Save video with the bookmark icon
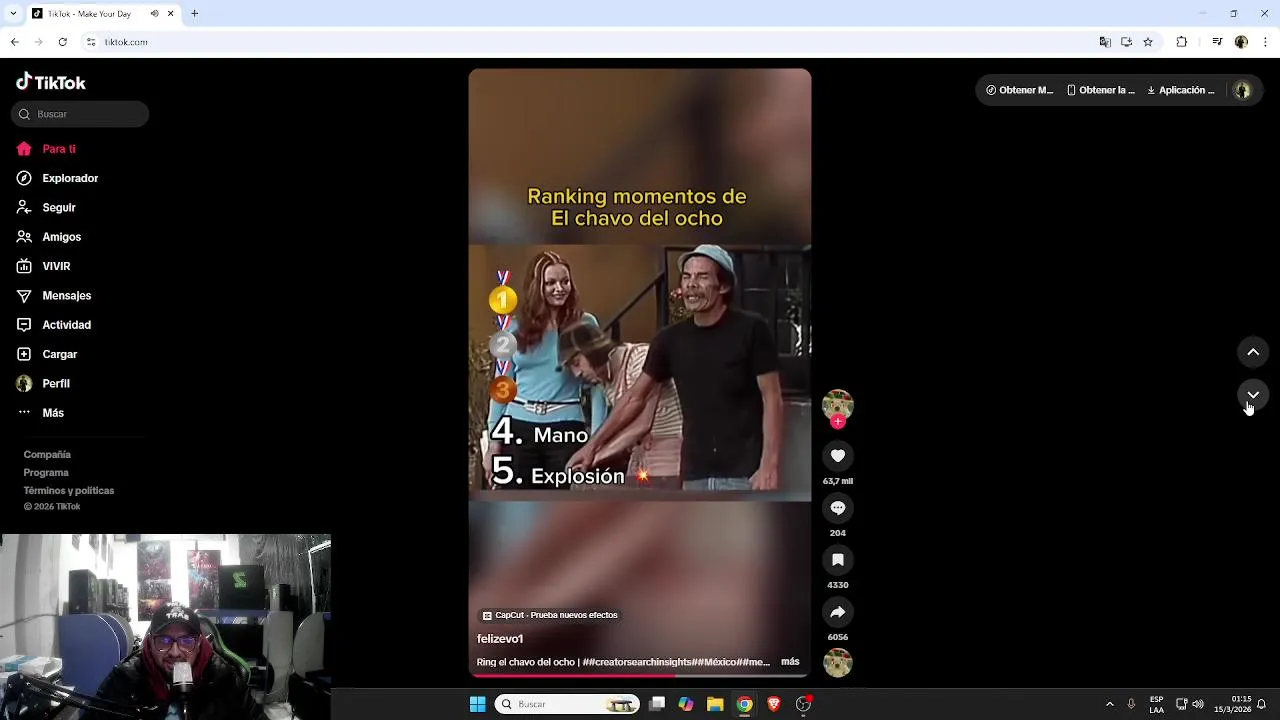 tap(838, 560)
